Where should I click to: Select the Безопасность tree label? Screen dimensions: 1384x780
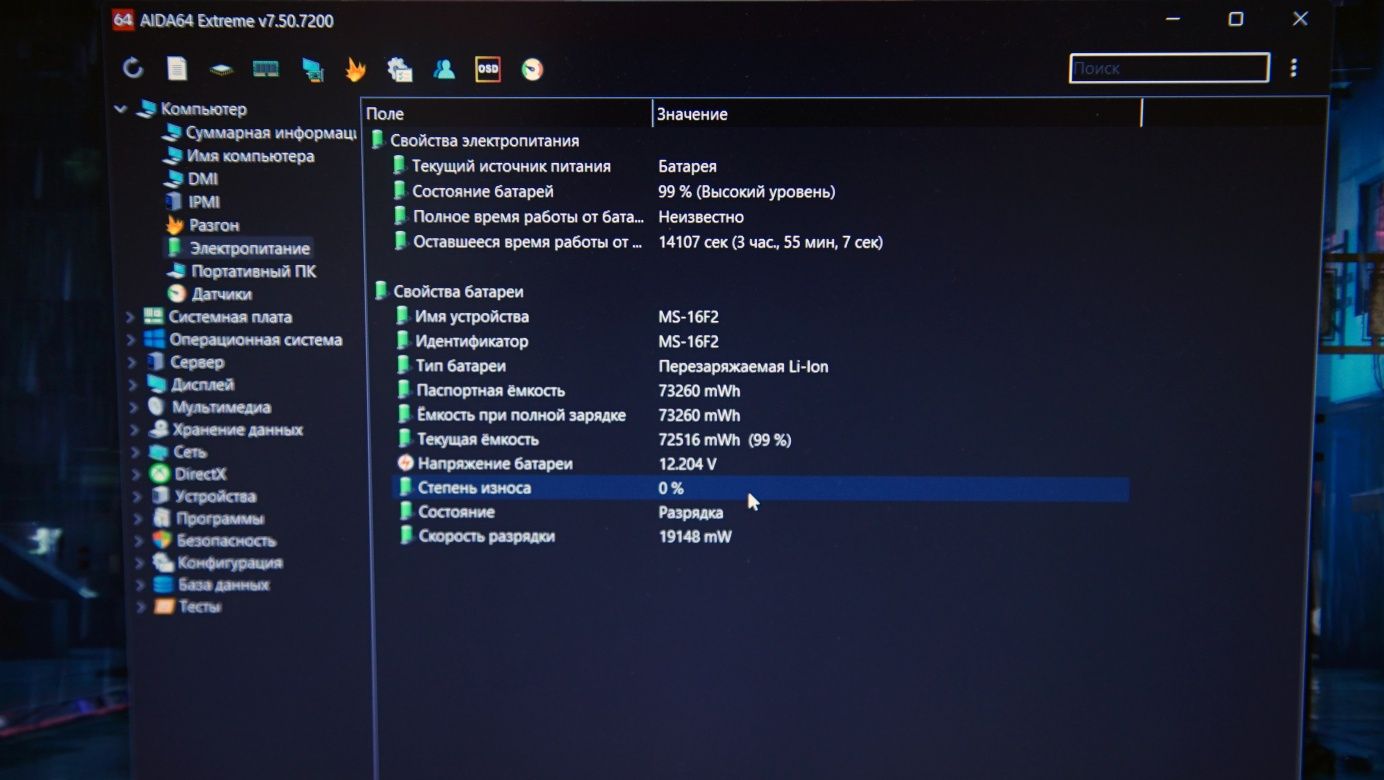[x=227, y=540]
